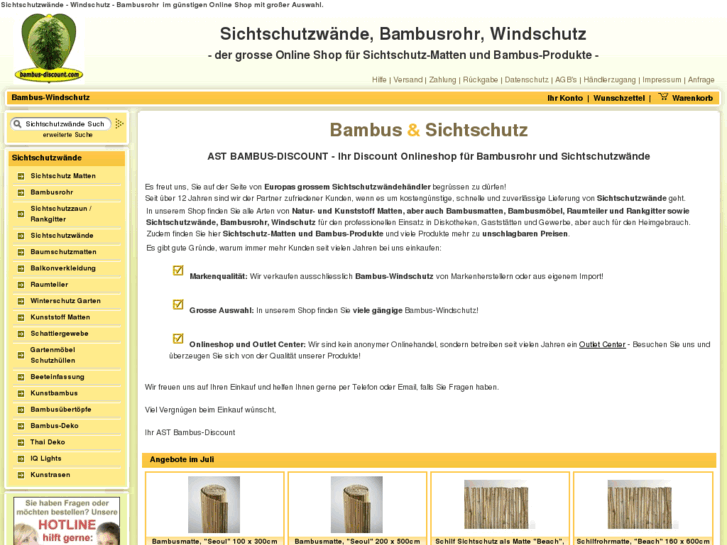The width and height of the screenshot is (727, 545).
Task: Click arrow icon beside Kunstbambus
Action: [20, 393]
